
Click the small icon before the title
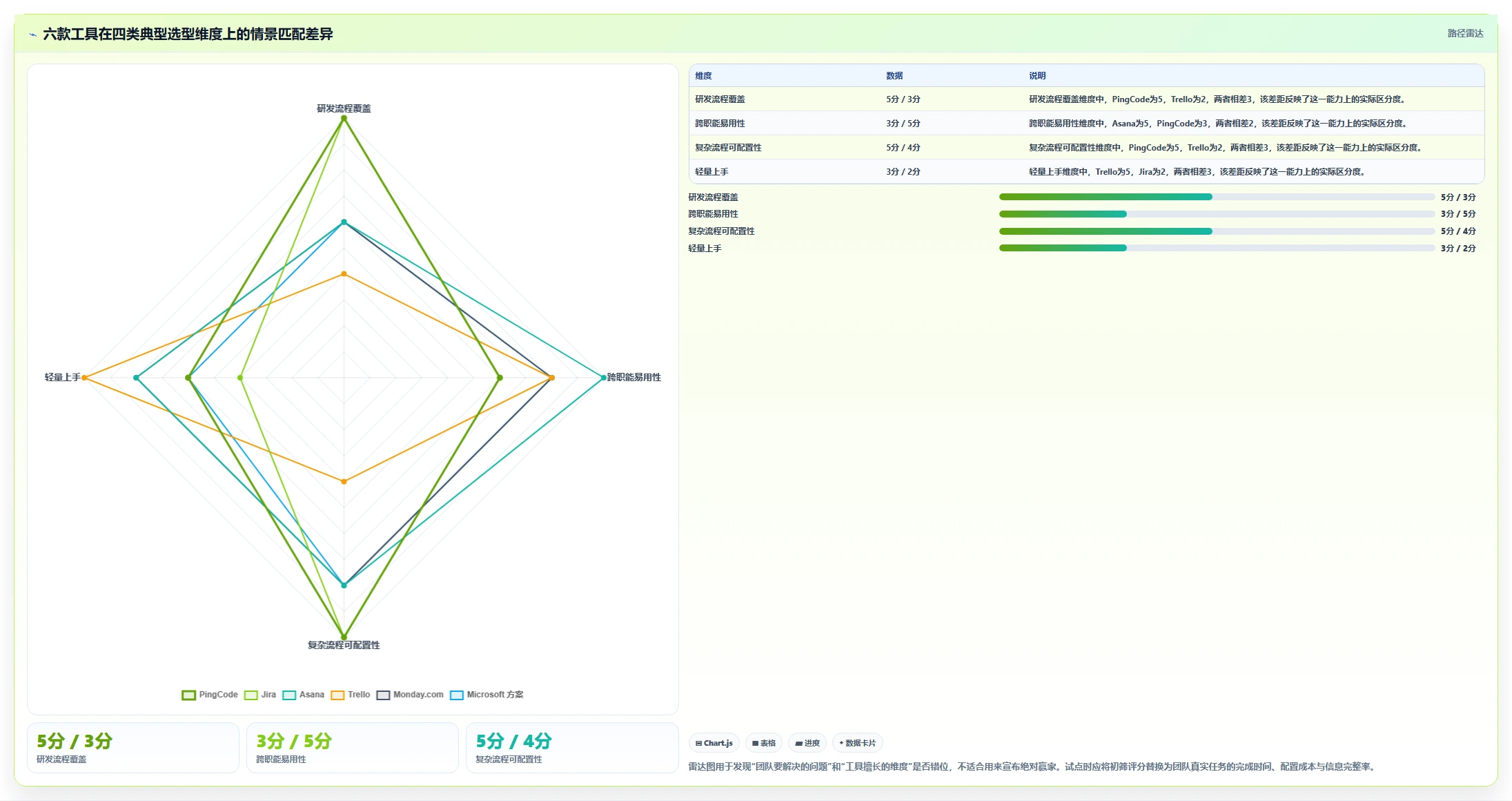coord(32,35)
